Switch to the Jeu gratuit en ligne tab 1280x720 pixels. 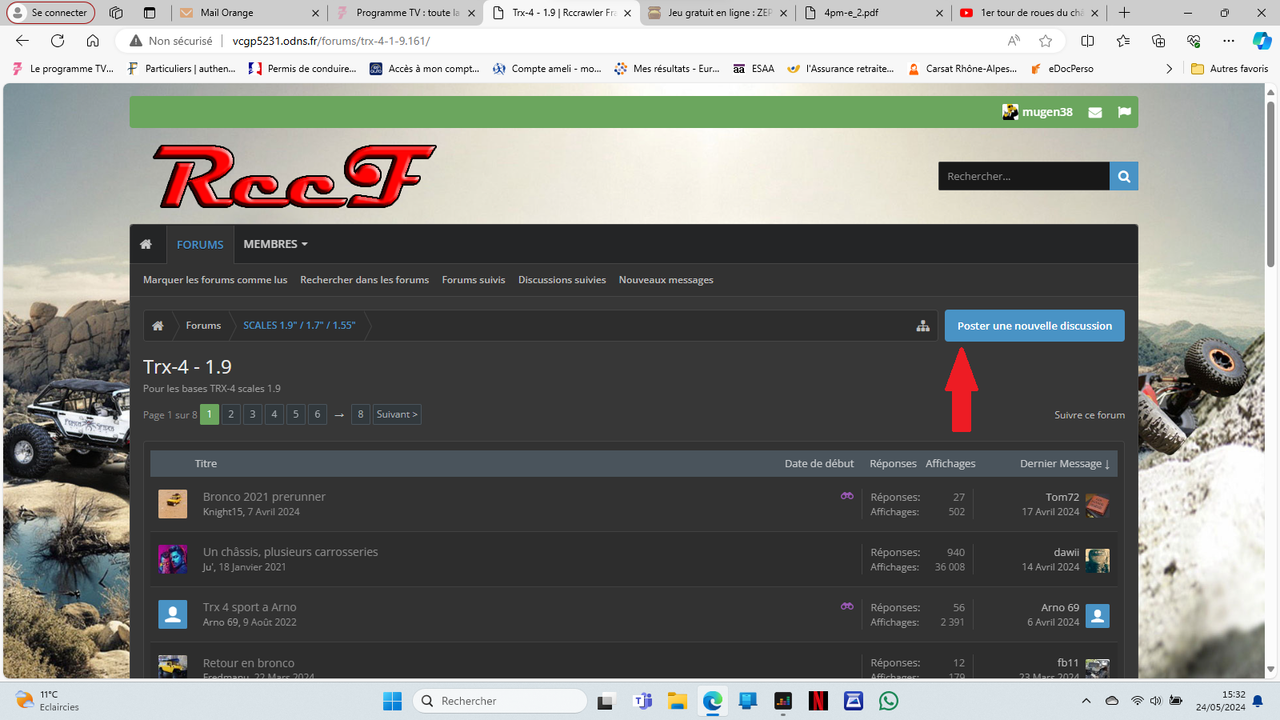coord(719,13)
